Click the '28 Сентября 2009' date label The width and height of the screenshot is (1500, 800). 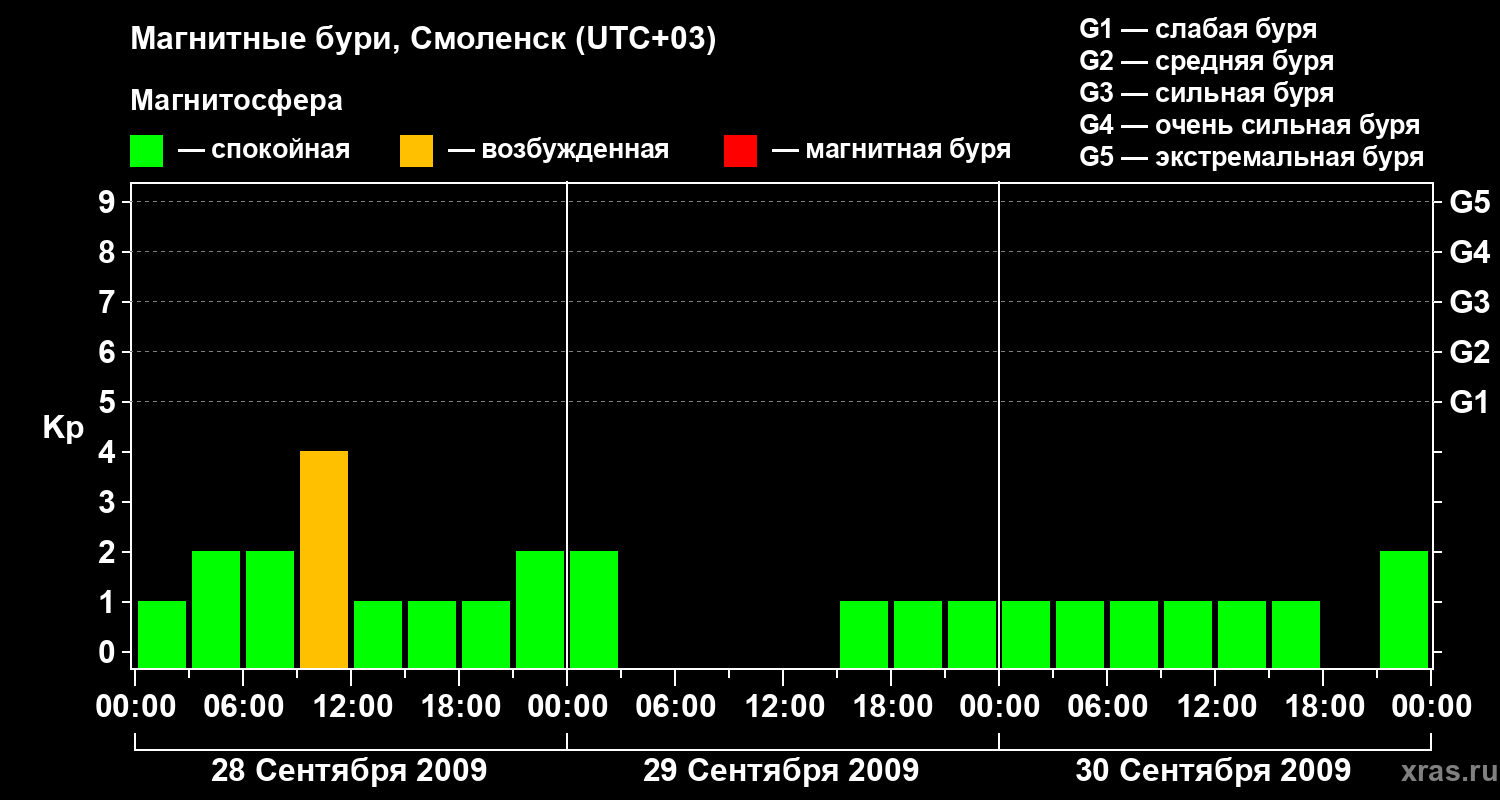(349, 771)
